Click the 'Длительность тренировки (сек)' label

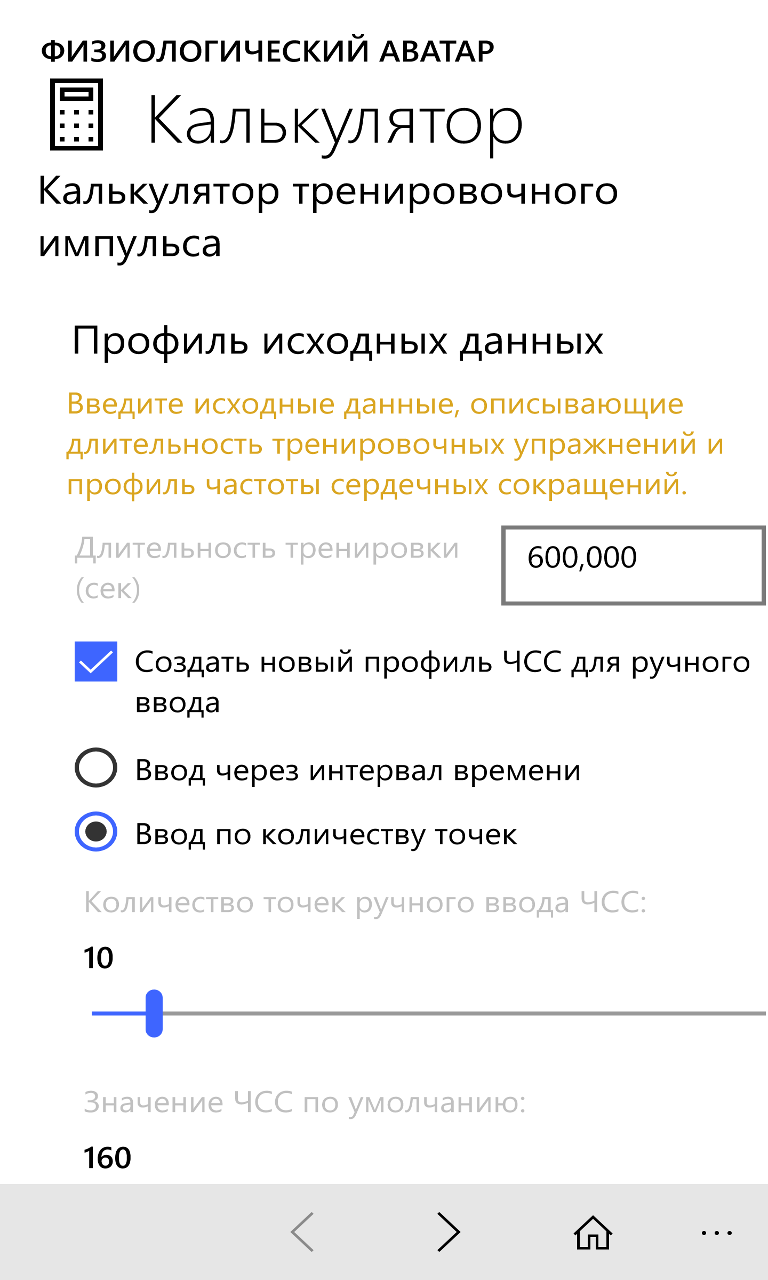tap(267, 568)
